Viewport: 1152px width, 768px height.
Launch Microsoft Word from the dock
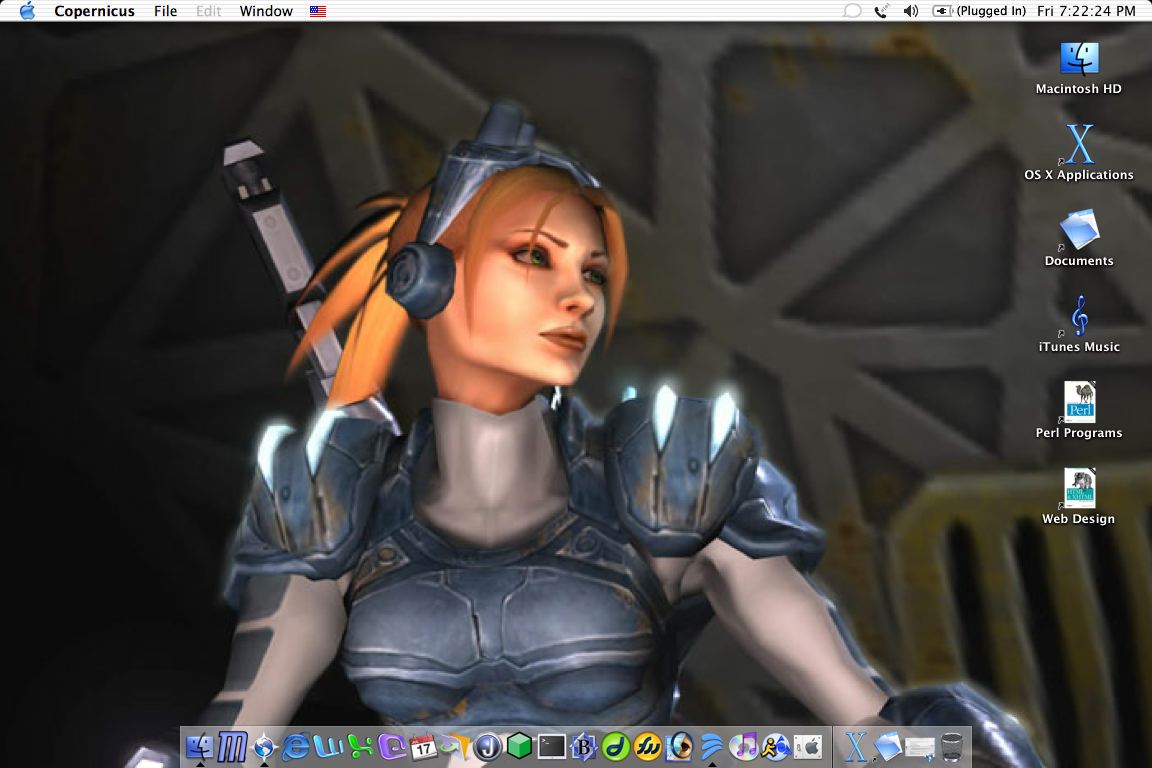click(x=328, y=747)
